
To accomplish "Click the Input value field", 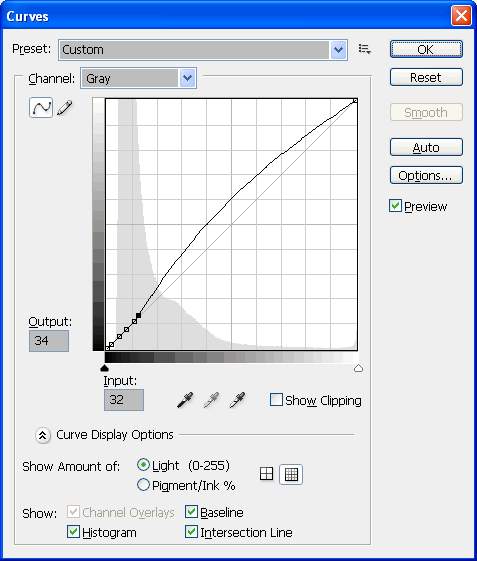I will 124,400.
